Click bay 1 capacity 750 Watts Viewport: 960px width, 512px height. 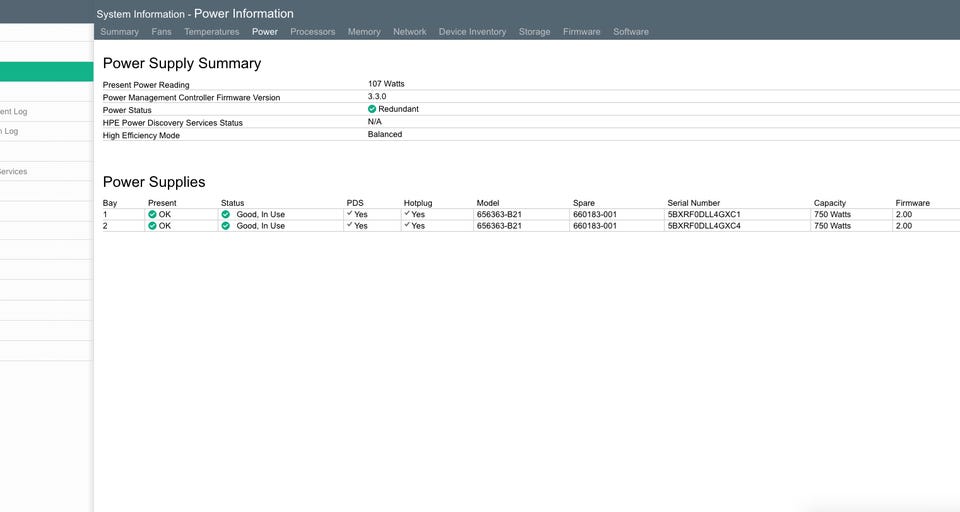[x=833, y=214]
